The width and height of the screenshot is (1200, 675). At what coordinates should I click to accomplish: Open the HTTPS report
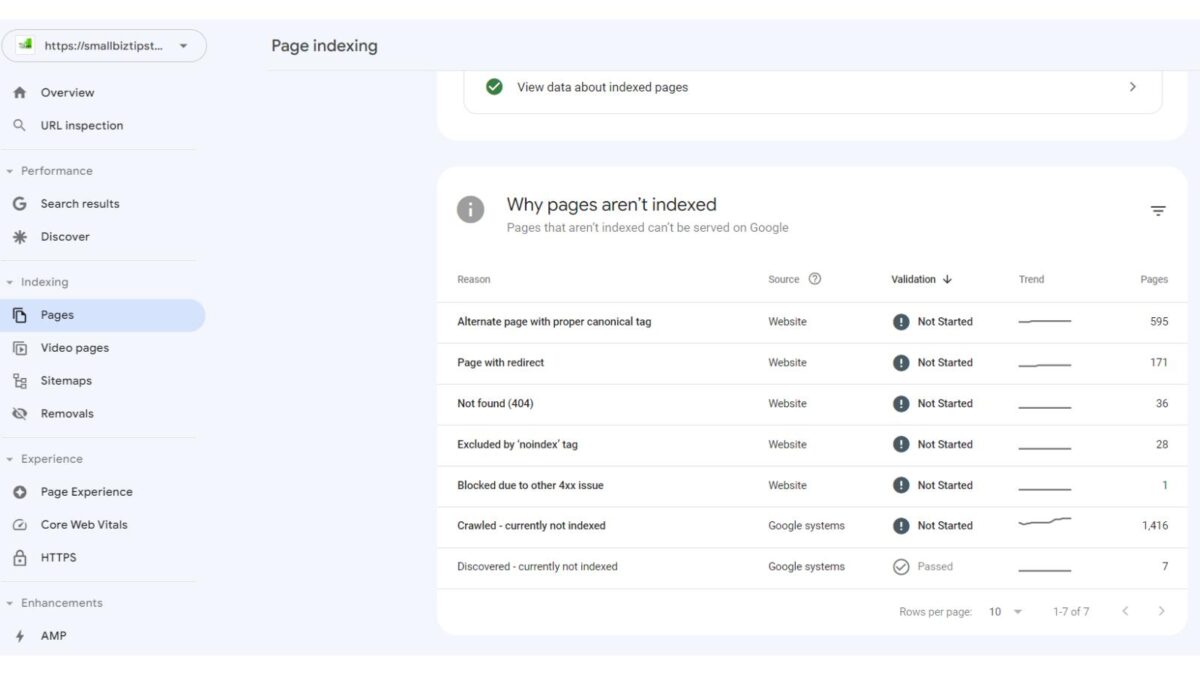tap(58, 558)
